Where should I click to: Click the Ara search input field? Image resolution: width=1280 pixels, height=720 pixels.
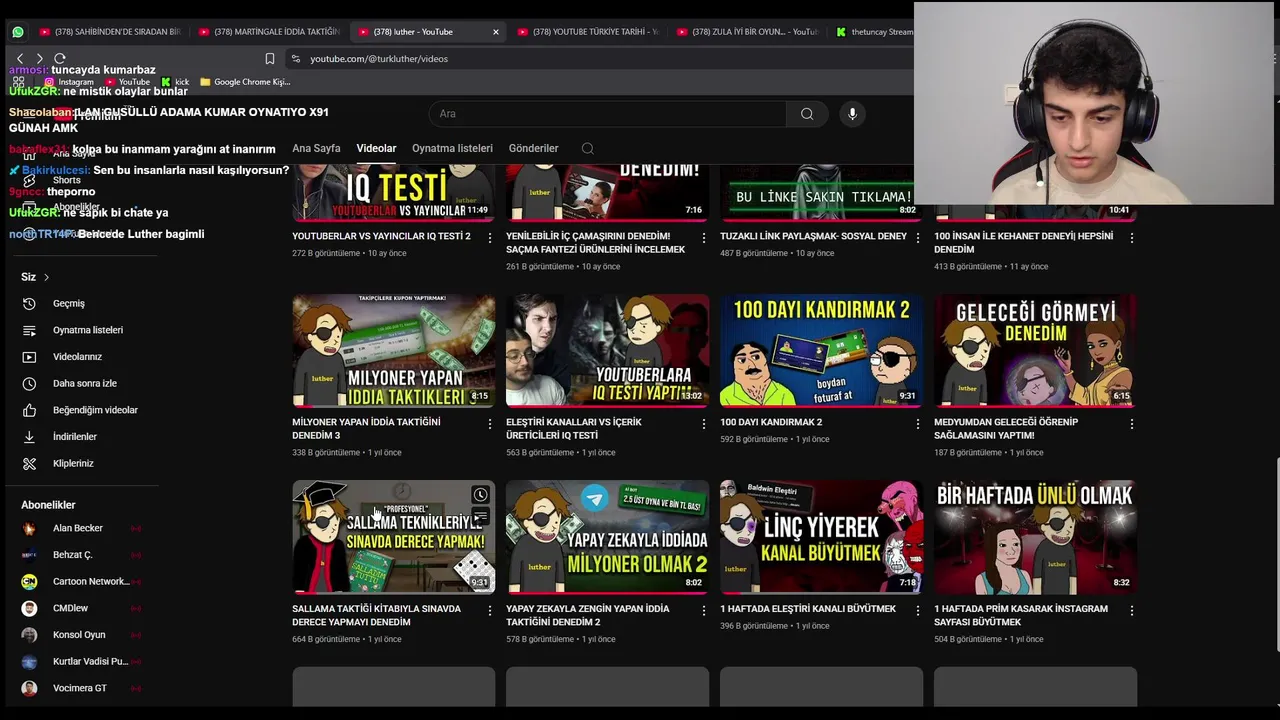(607, 114)
